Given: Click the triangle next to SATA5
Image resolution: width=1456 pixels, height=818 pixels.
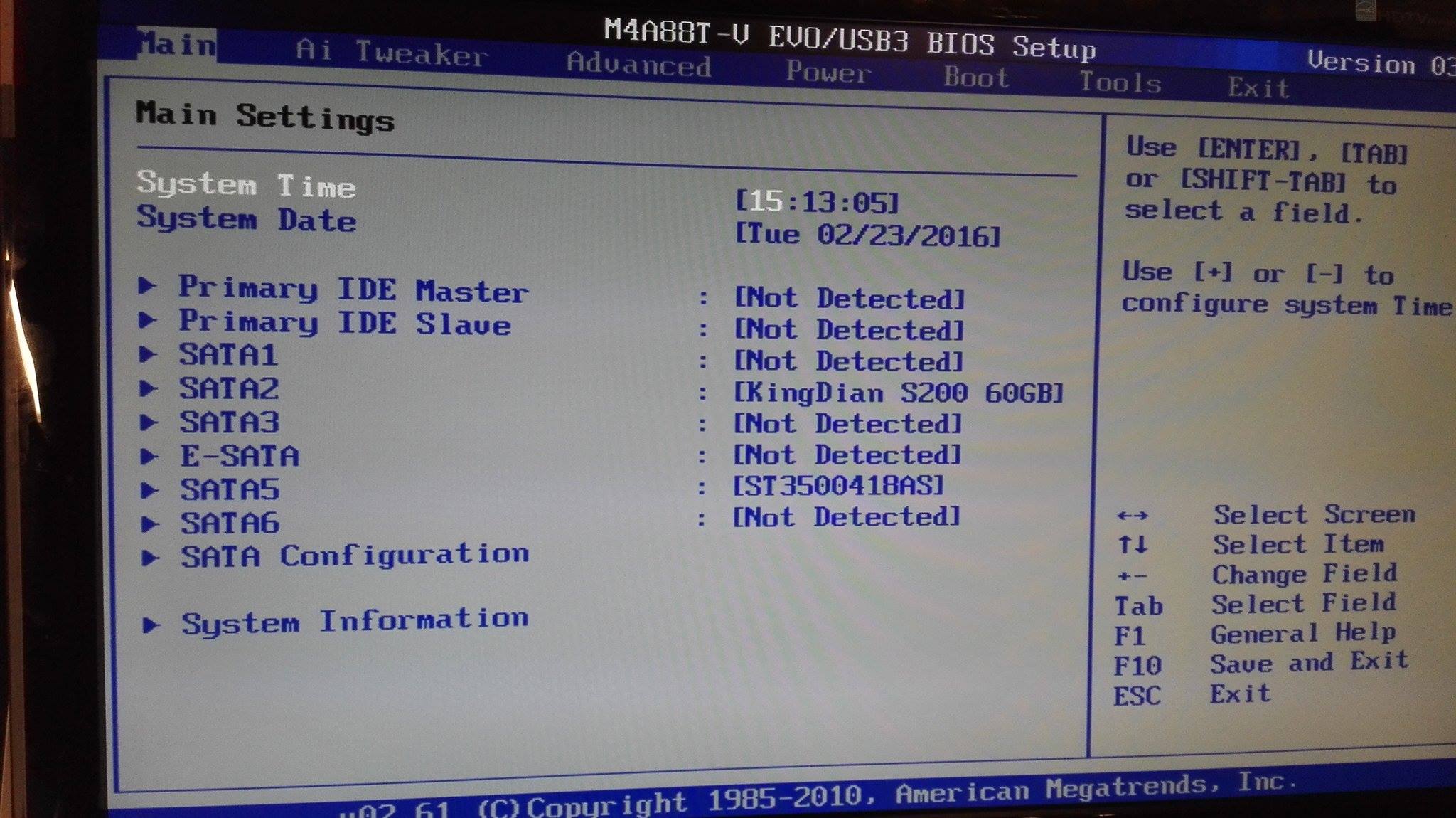Looking at the screenshot, I should tap(149, 490).
